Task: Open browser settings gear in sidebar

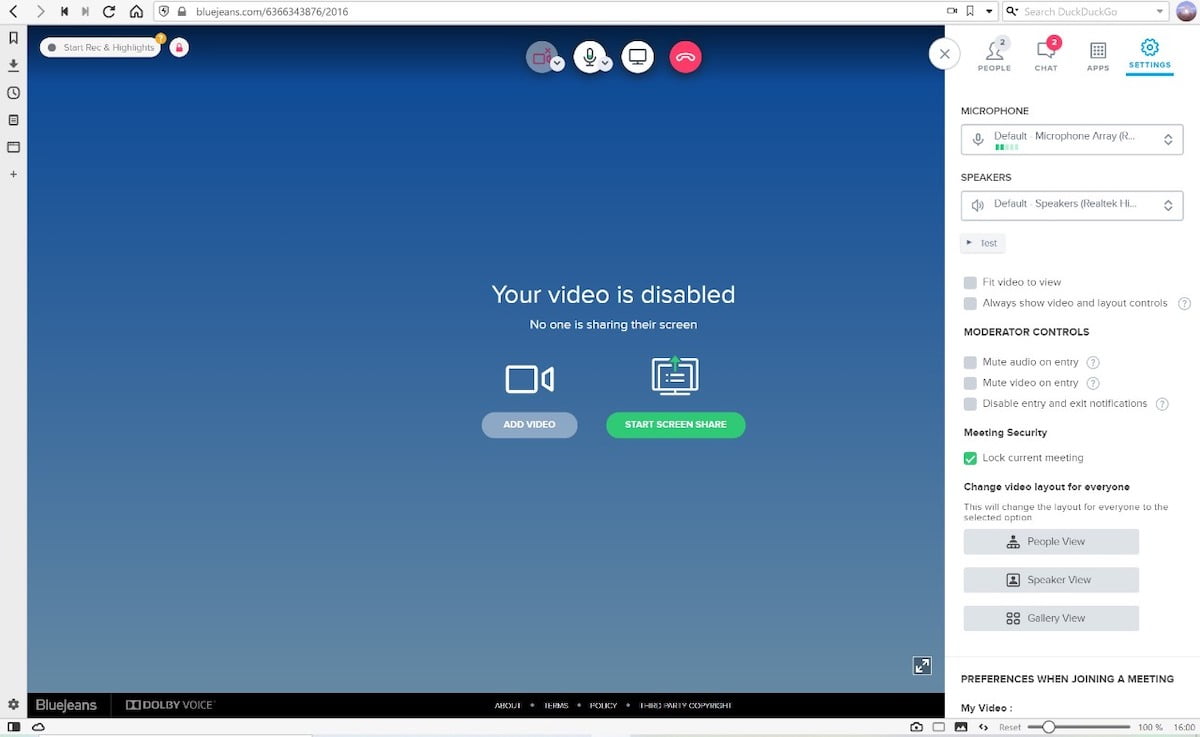Action: coord(13,705)
